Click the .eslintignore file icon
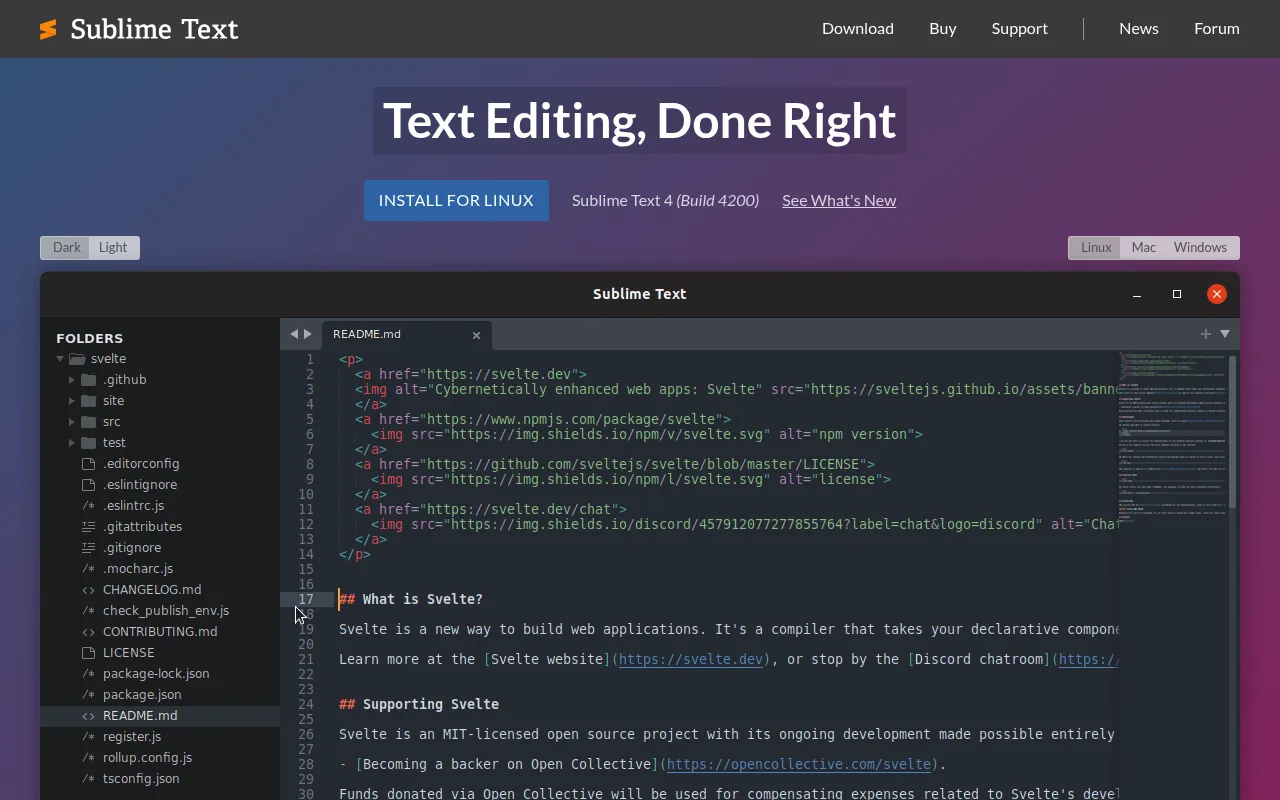This screenshot has height=800, width=1280. pyautogui.click(x=88, y=485)
